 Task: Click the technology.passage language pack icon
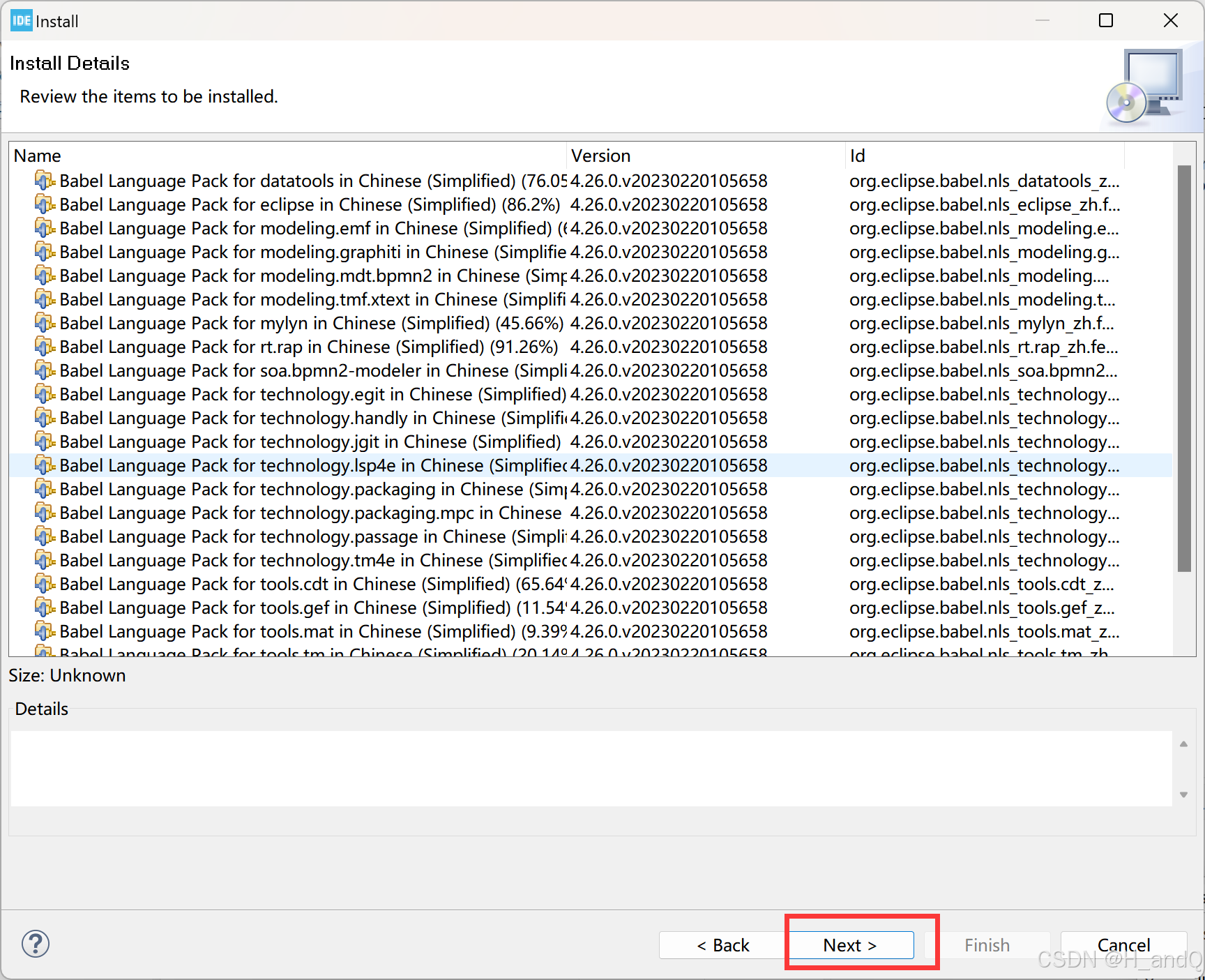[x=45, y=536]
